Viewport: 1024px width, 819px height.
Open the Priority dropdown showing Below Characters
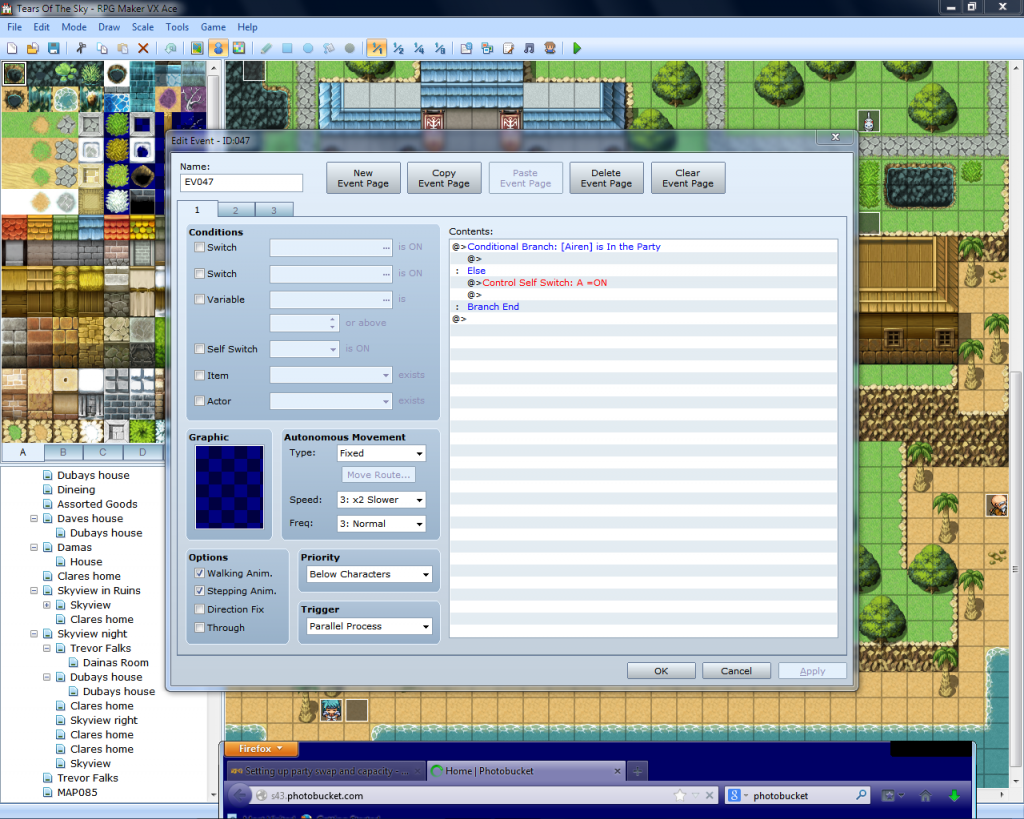(368, 575)
